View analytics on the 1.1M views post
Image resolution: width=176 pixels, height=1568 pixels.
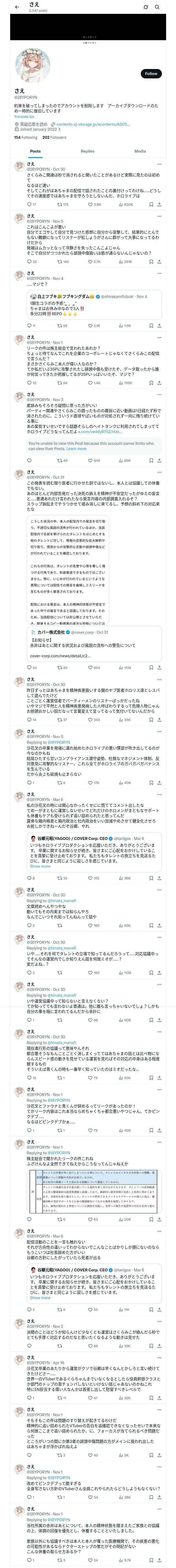coord(122,326)
